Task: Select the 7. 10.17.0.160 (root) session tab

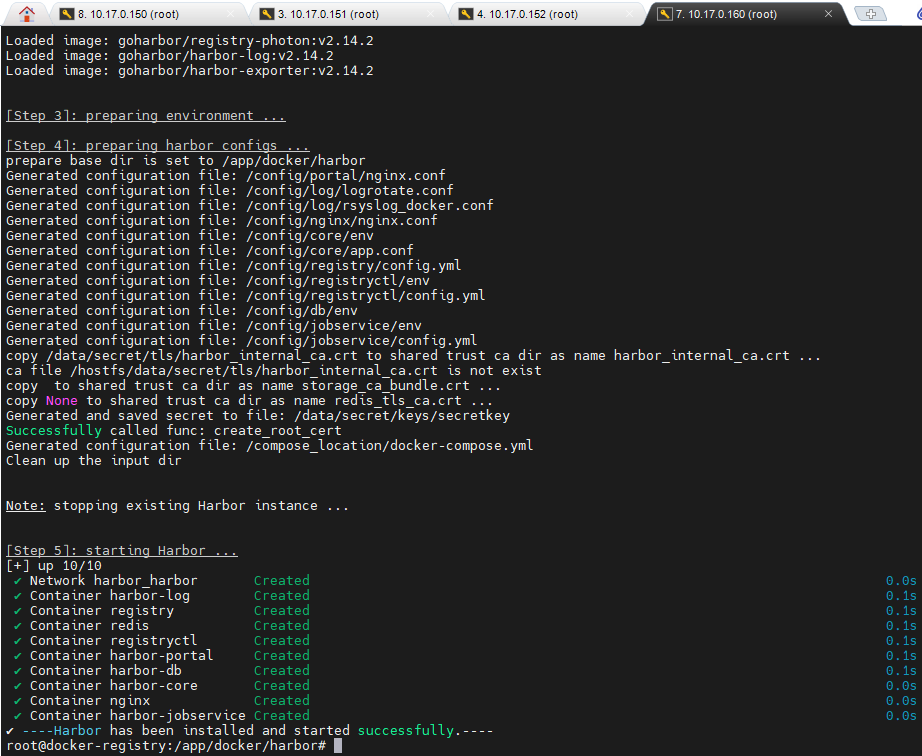Action: (x=746, y=14)
